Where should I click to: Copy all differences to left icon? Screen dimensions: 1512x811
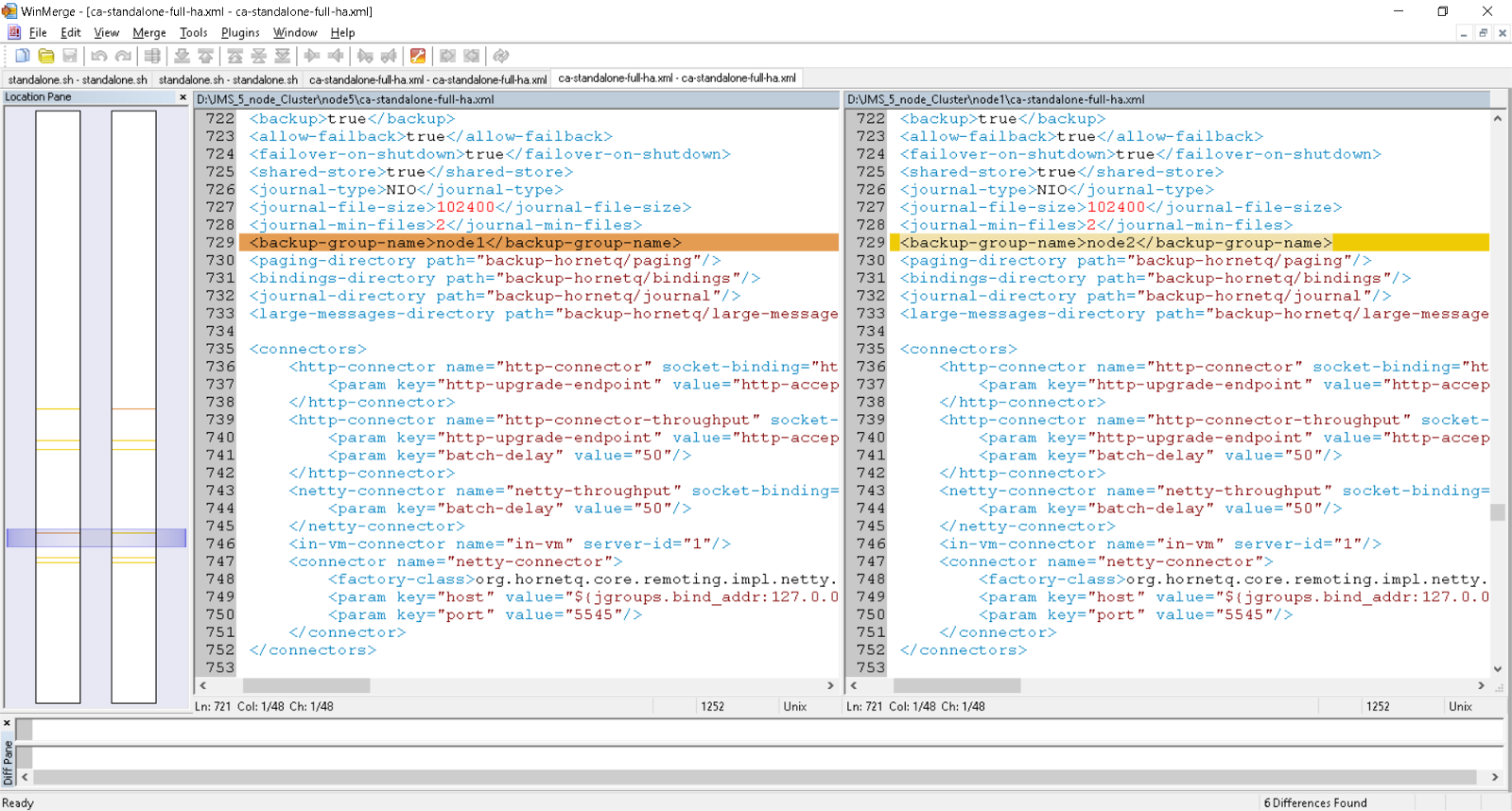tap(472, 56)
